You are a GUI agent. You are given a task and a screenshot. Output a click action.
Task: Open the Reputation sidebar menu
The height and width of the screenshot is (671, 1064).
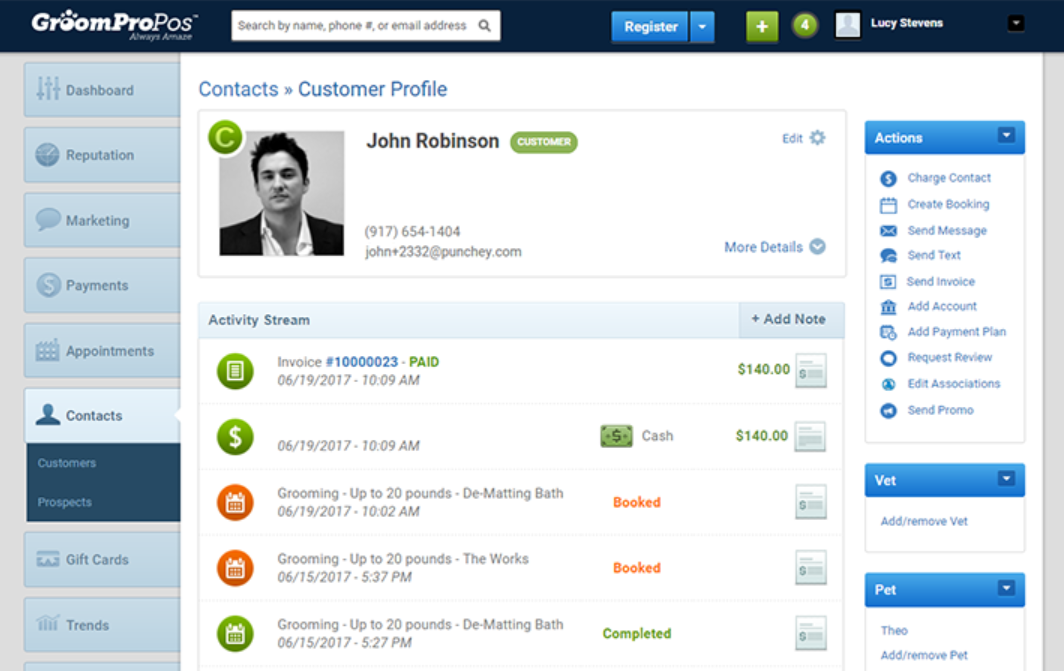pos(102,155)
